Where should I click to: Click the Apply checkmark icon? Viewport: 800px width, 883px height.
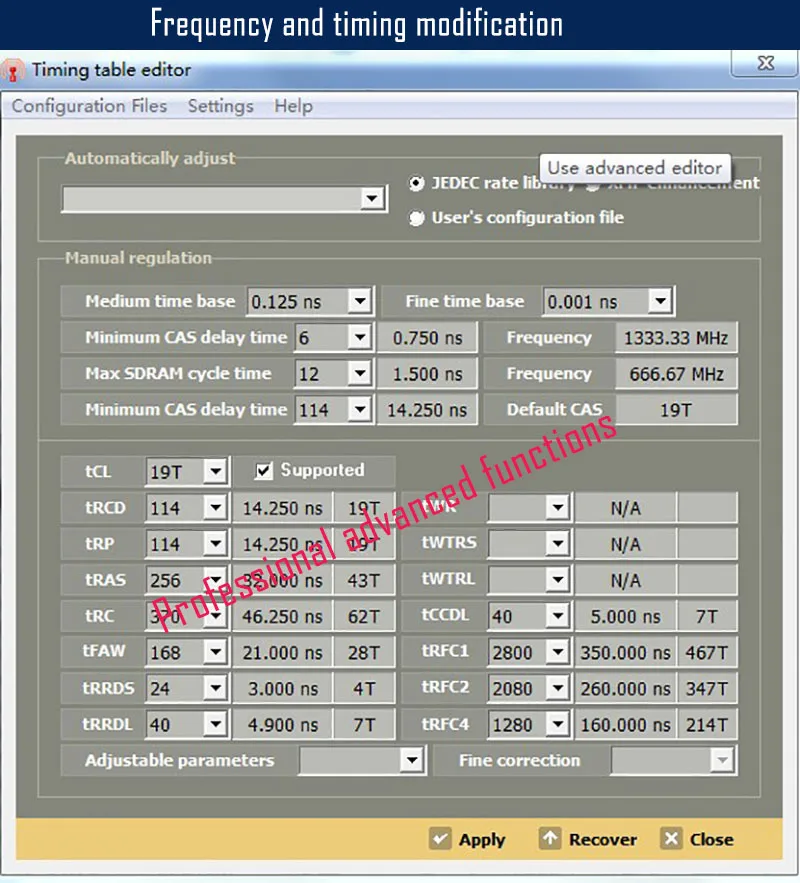point(440,839)
